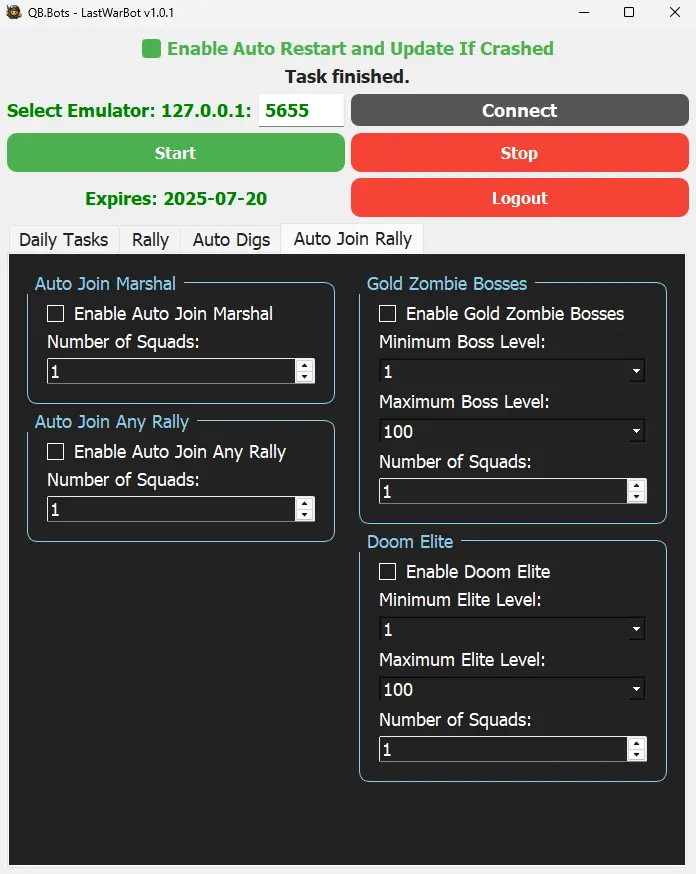Increase Doom Elite squads with up arrow
Viewport: 696px width, 874px height.
pyautogui.click(x=636, y=743)
